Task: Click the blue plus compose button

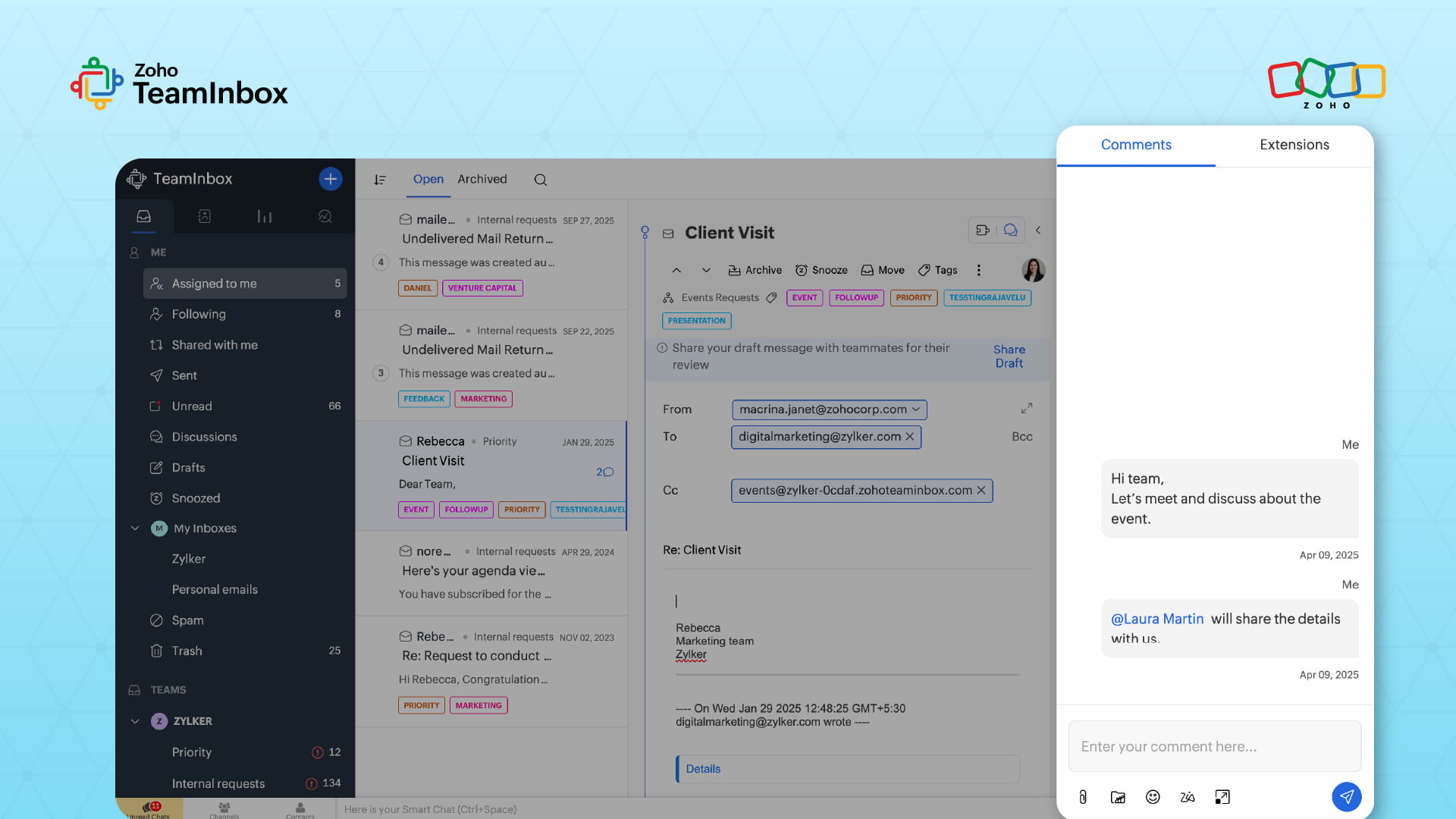Action: pos(330,179)
